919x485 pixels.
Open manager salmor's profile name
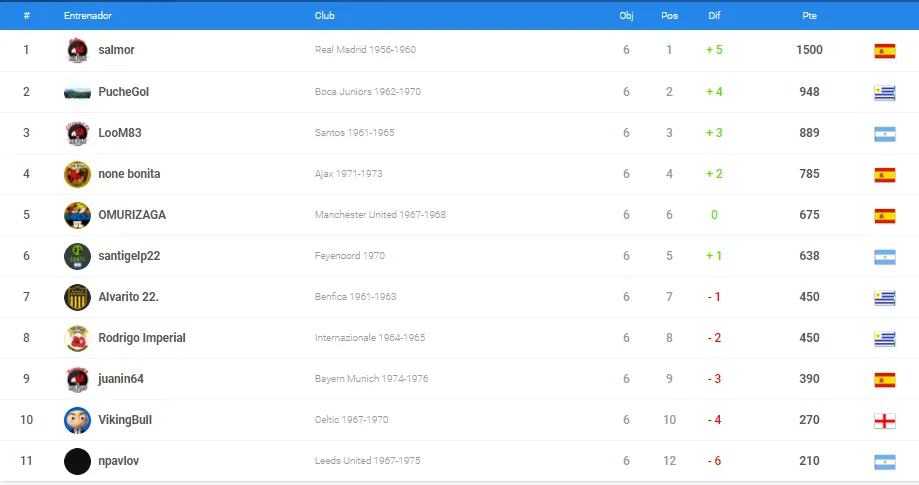117,50
